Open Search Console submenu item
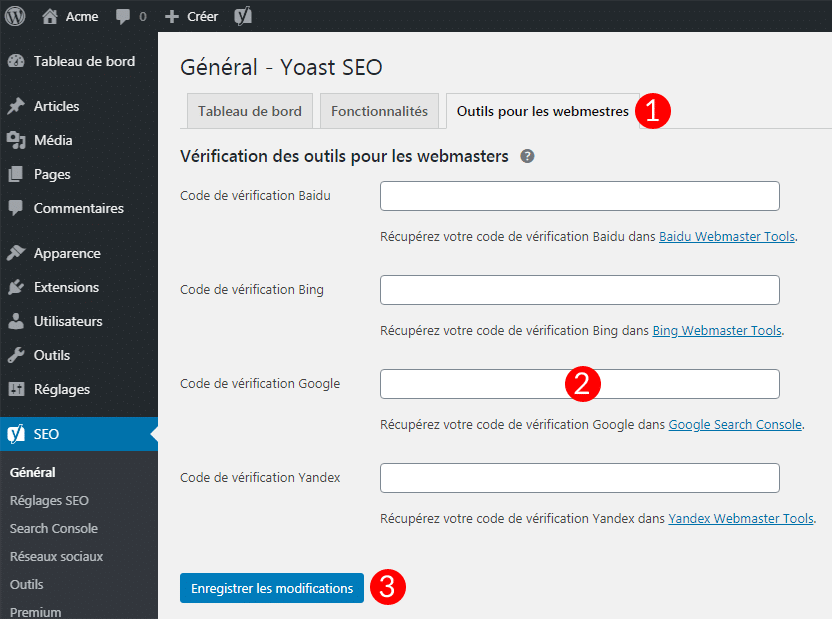Screen dimensions: 832x619 tap(54, 528)
